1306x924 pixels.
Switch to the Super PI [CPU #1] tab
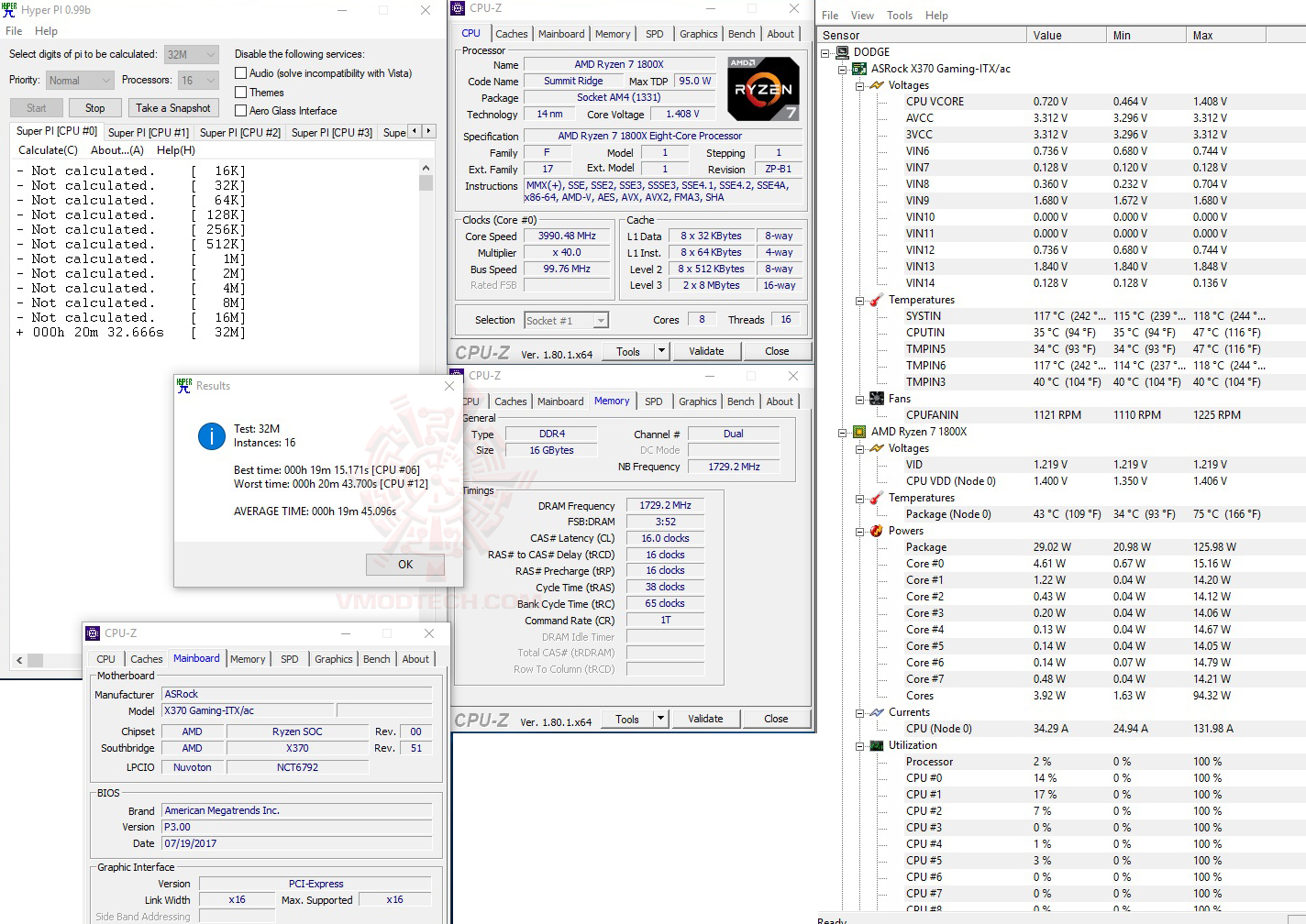149,133
